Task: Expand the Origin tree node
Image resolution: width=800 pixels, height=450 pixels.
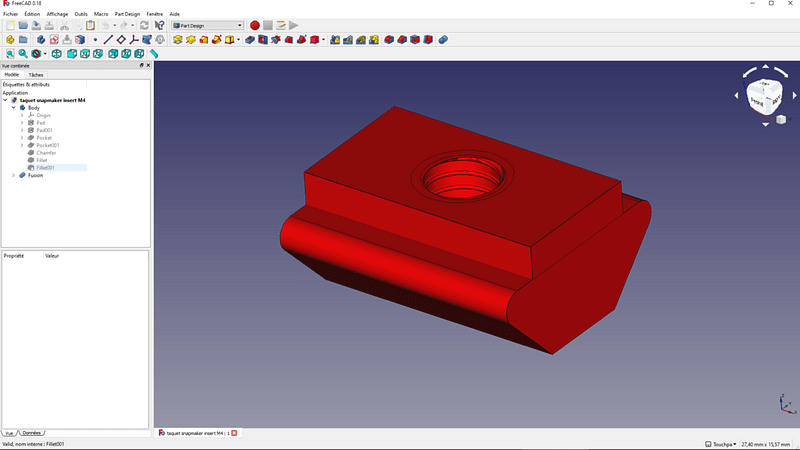Action: 22,115
